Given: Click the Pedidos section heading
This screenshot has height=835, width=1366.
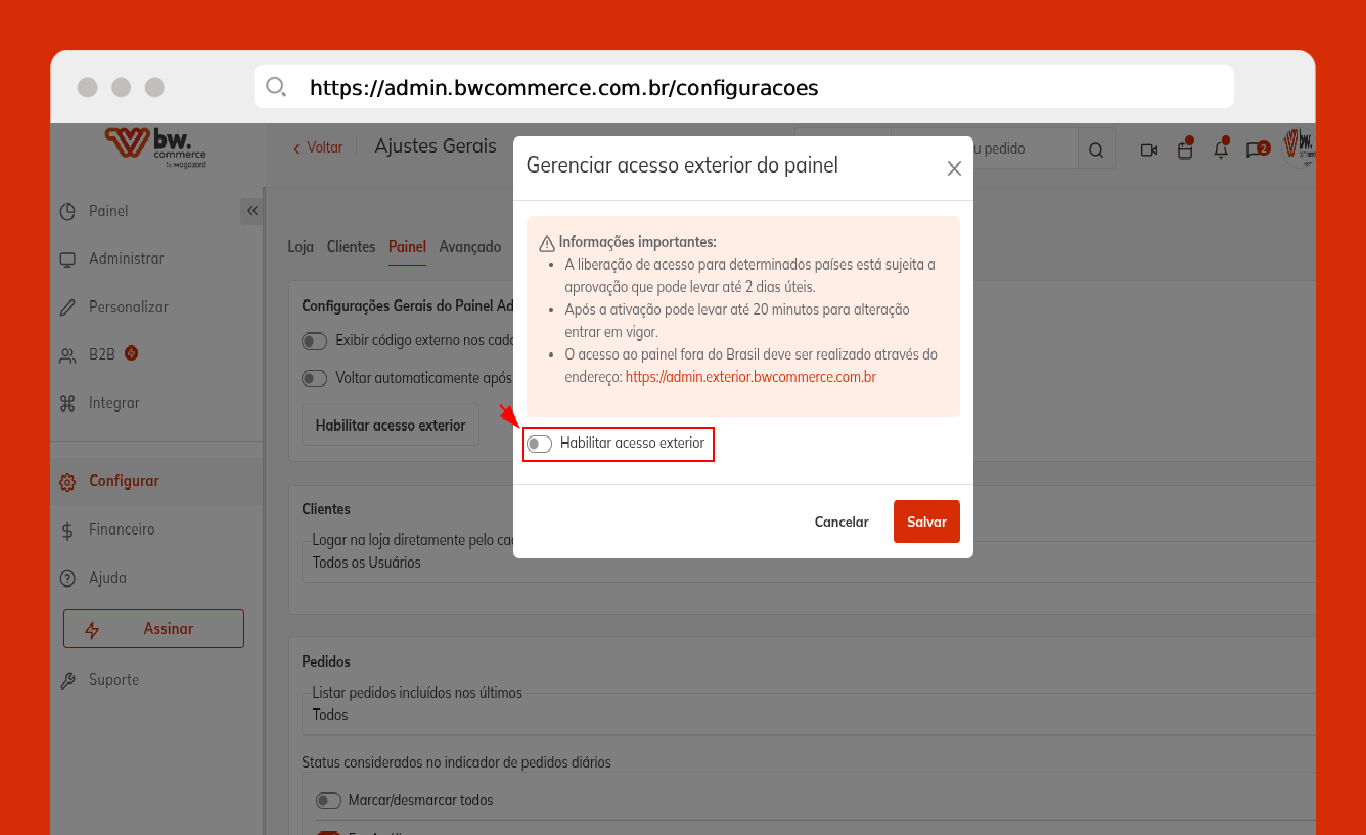Looking at the screenshot, I should (327, 662).
